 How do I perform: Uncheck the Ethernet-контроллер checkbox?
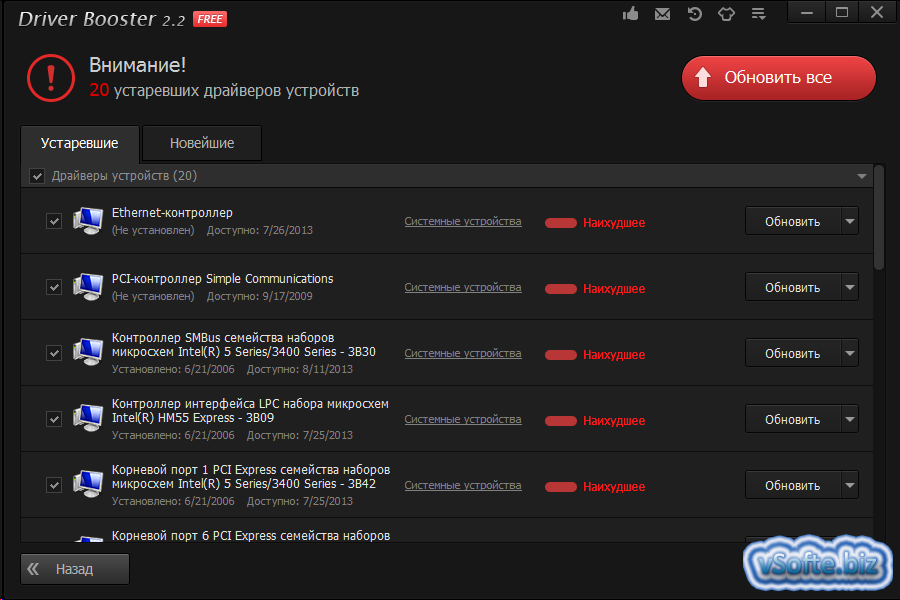[54, 221]
